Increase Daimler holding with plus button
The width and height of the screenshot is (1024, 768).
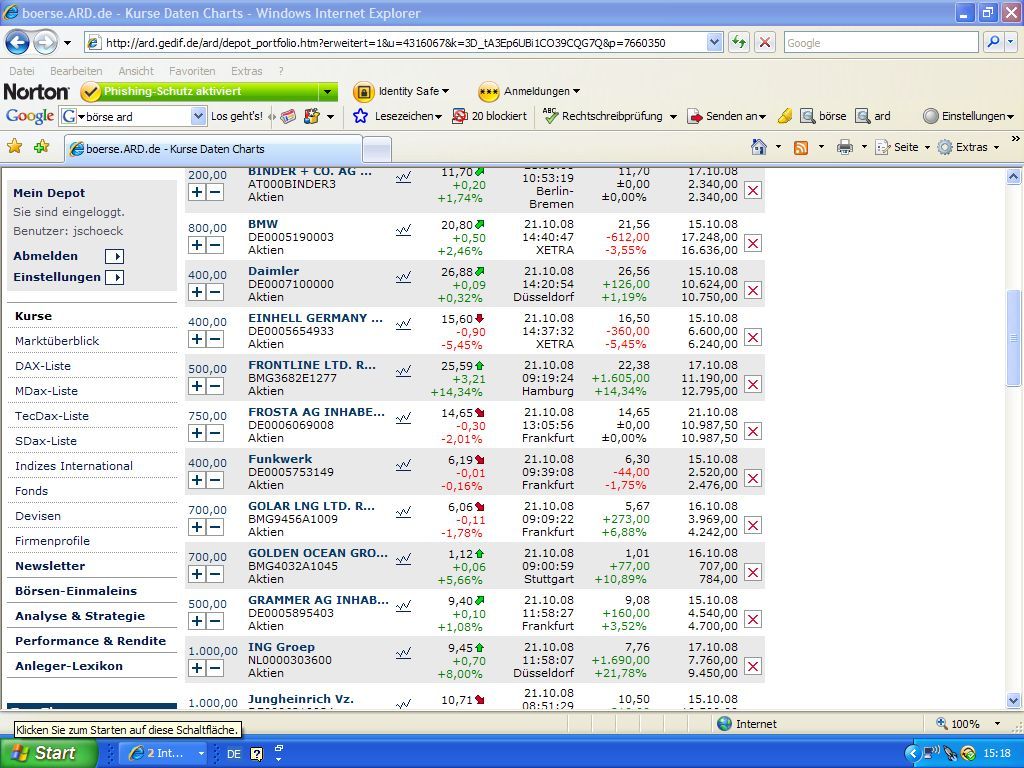point(197,292)
